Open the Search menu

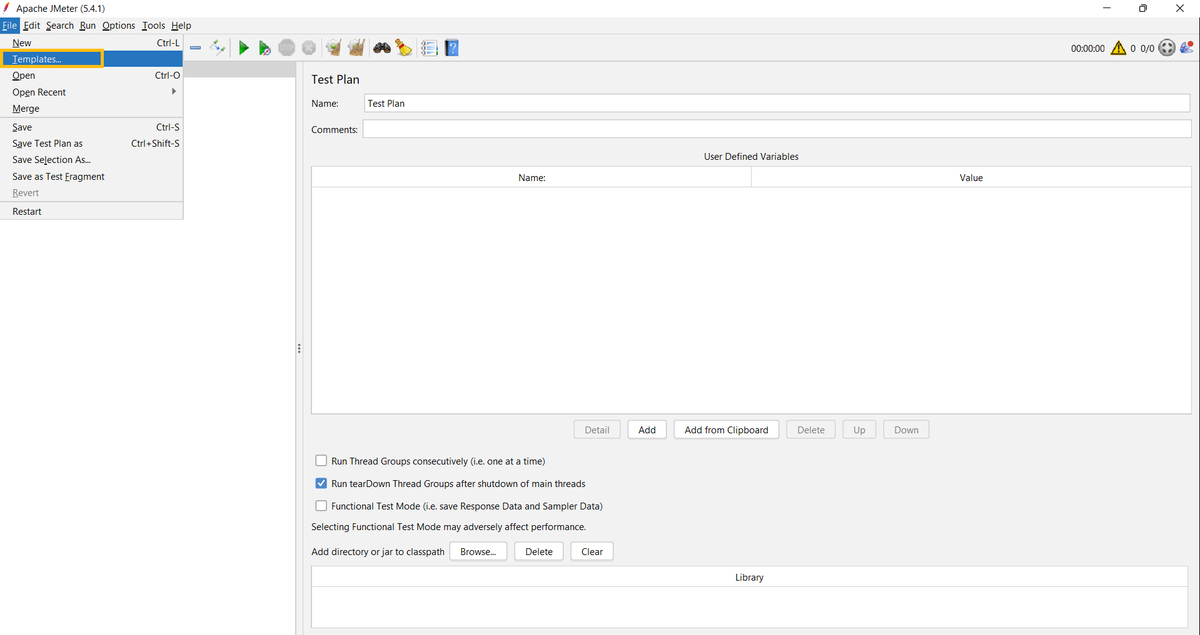pos(60,25)
